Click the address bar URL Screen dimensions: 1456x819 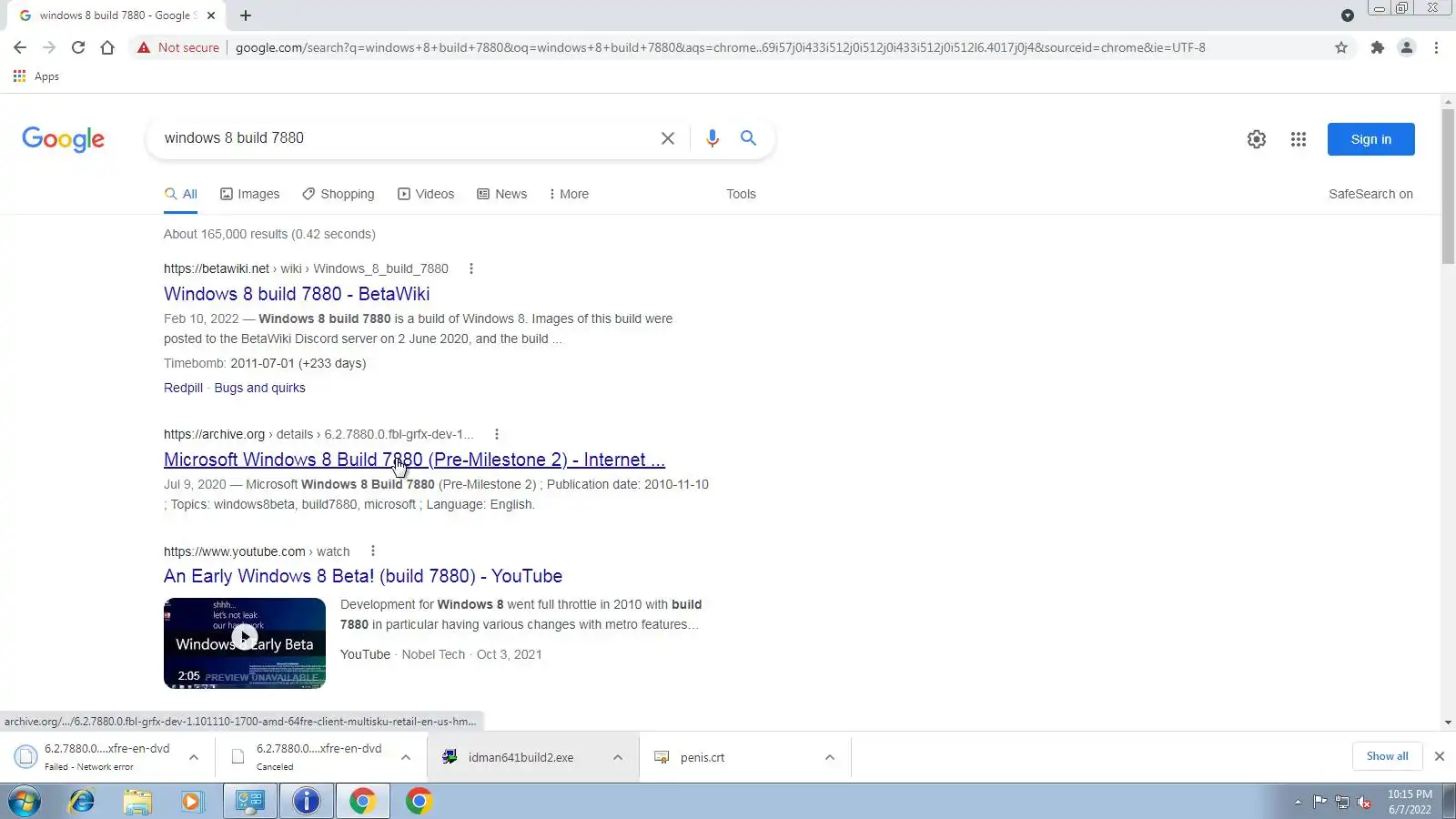(x=720, y=47)
